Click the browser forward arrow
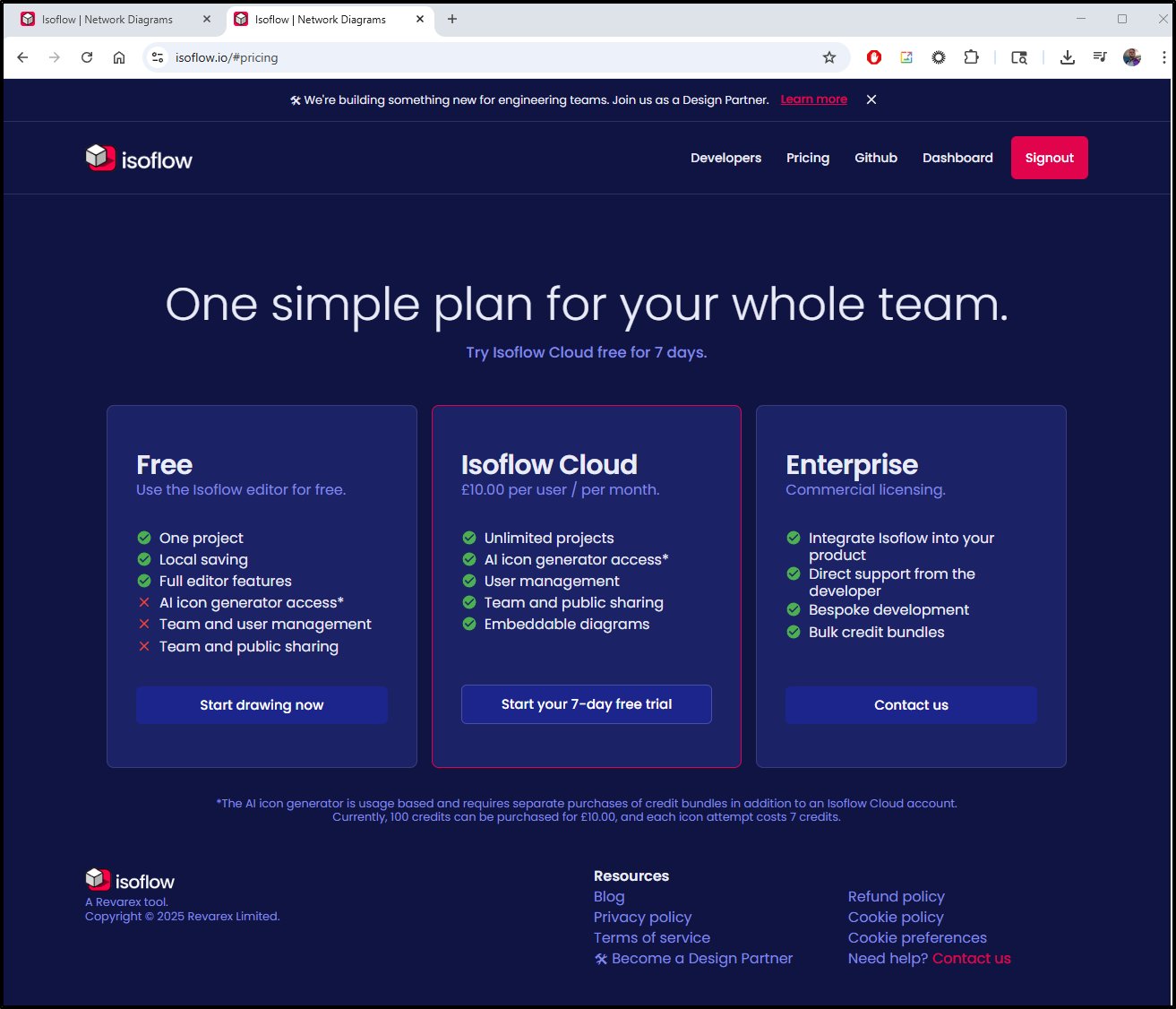Screen dimensions: 1176x1009 55,57
